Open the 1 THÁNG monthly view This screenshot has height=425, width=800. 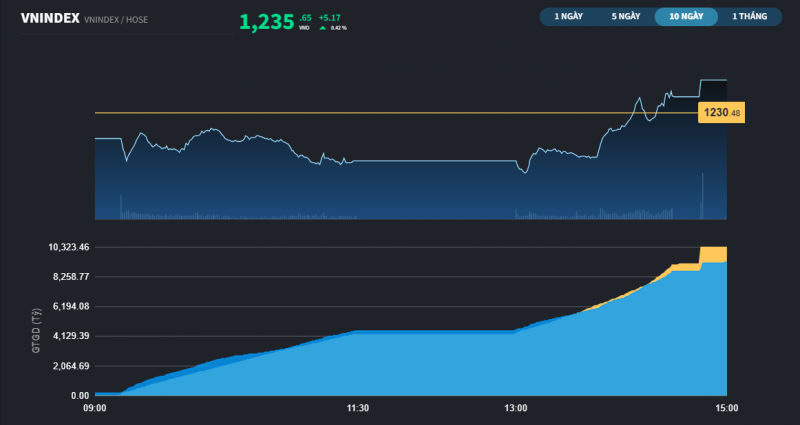point(748,17)
